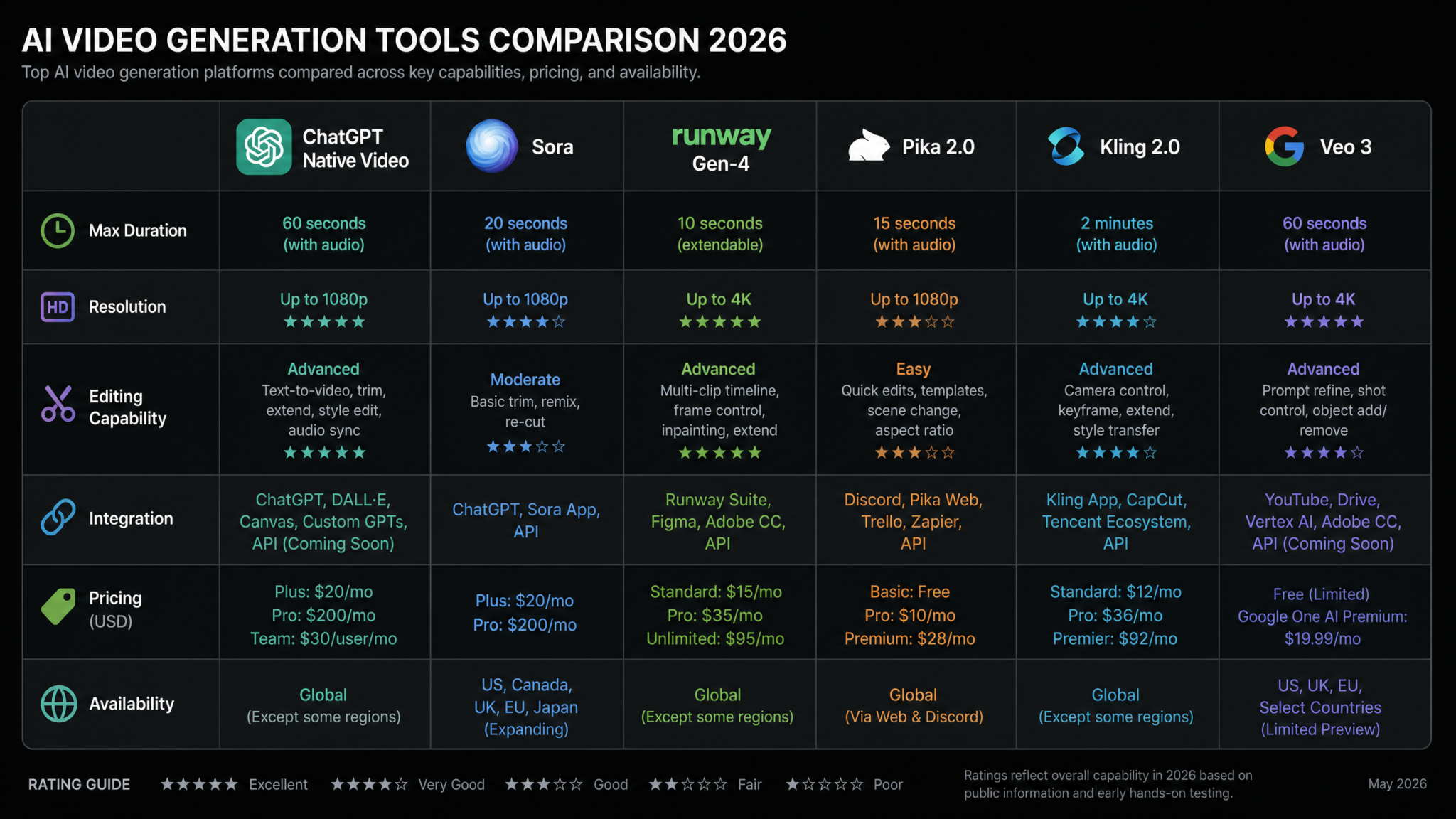Click the Pricing tag icon
The width and height of the screenshot is (1456, 819).
(x=58, y=606)
